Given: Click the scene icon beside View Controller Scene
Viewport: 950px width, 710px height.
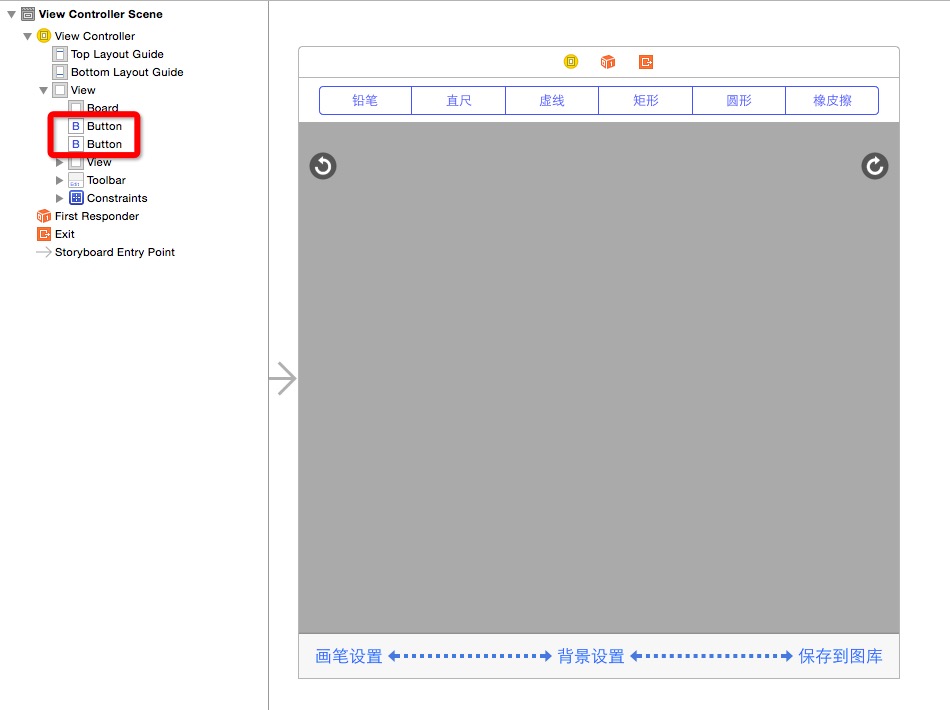Looking at the screenshot, I should pos(28,14).
